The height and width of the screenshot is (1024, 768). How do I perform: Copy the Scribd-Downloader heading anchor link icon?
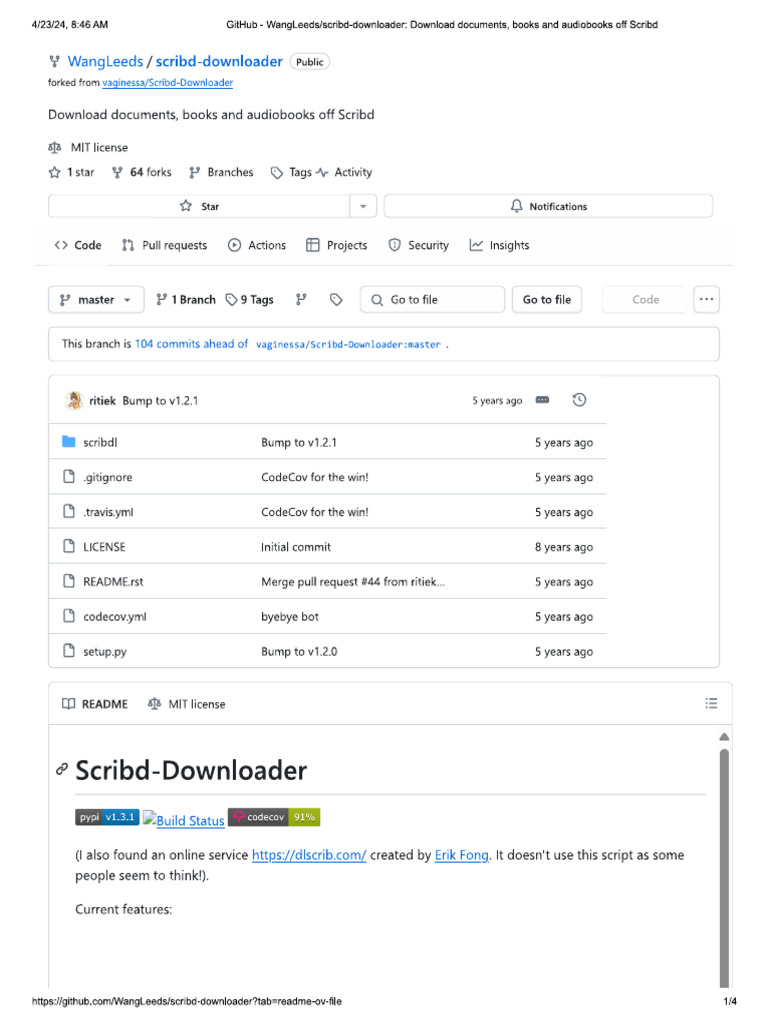(x=62, y=769)
